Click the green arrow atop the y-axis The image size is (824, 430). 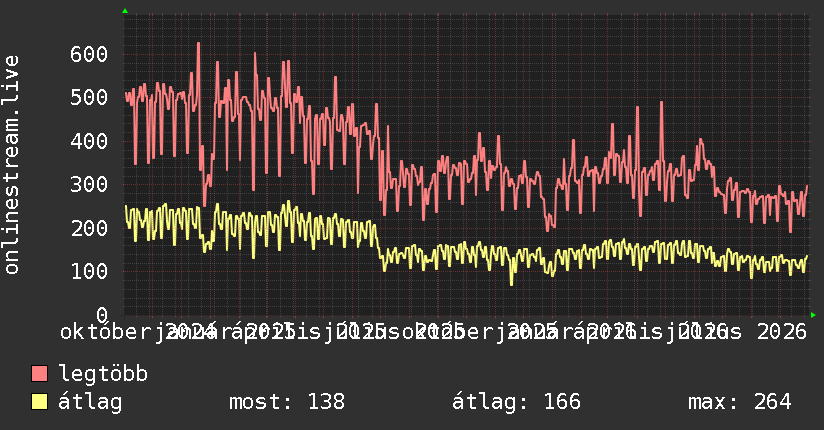[x=125, y=11]
